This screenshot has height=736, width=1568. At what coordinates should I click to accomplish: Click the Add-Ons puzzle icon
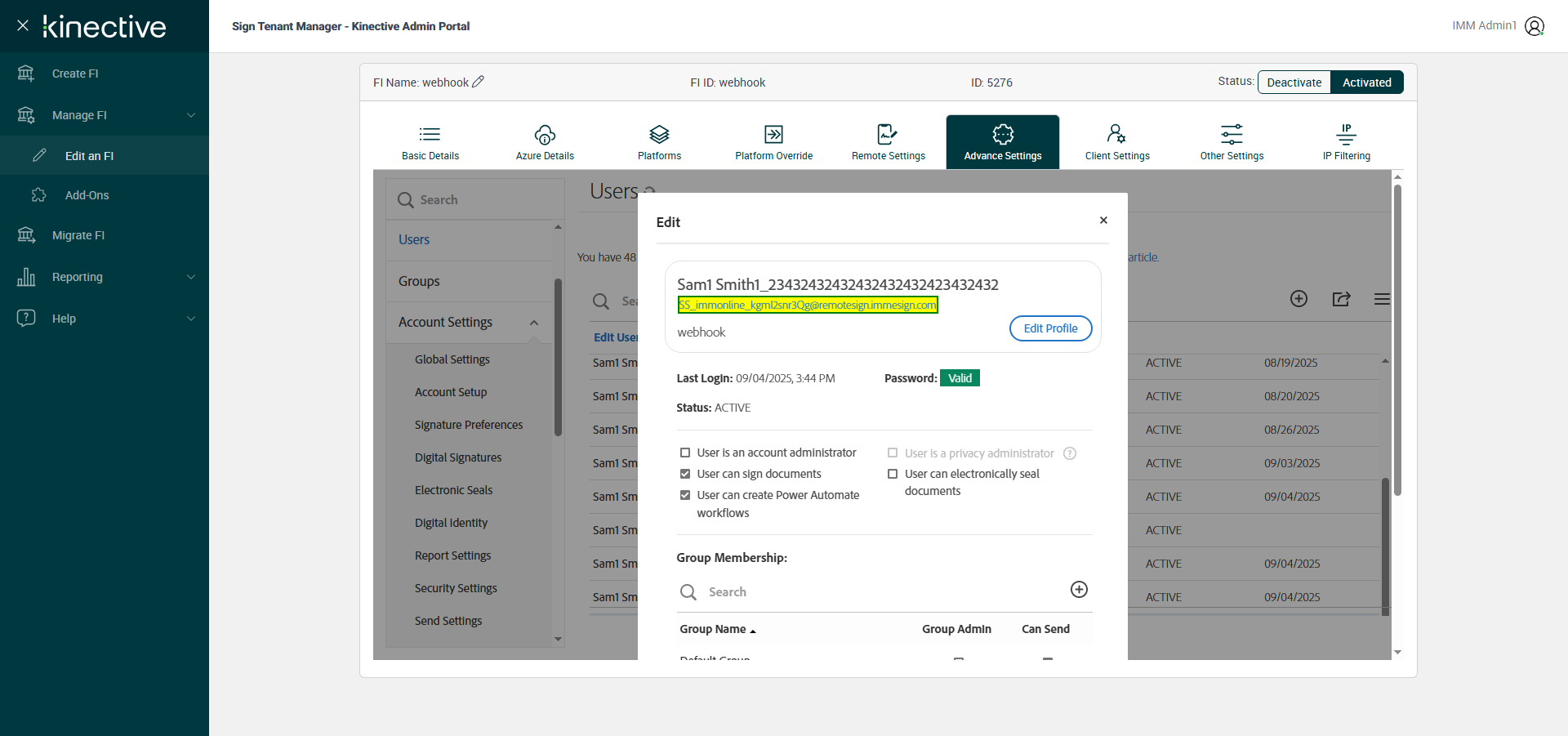coord(39,195)
